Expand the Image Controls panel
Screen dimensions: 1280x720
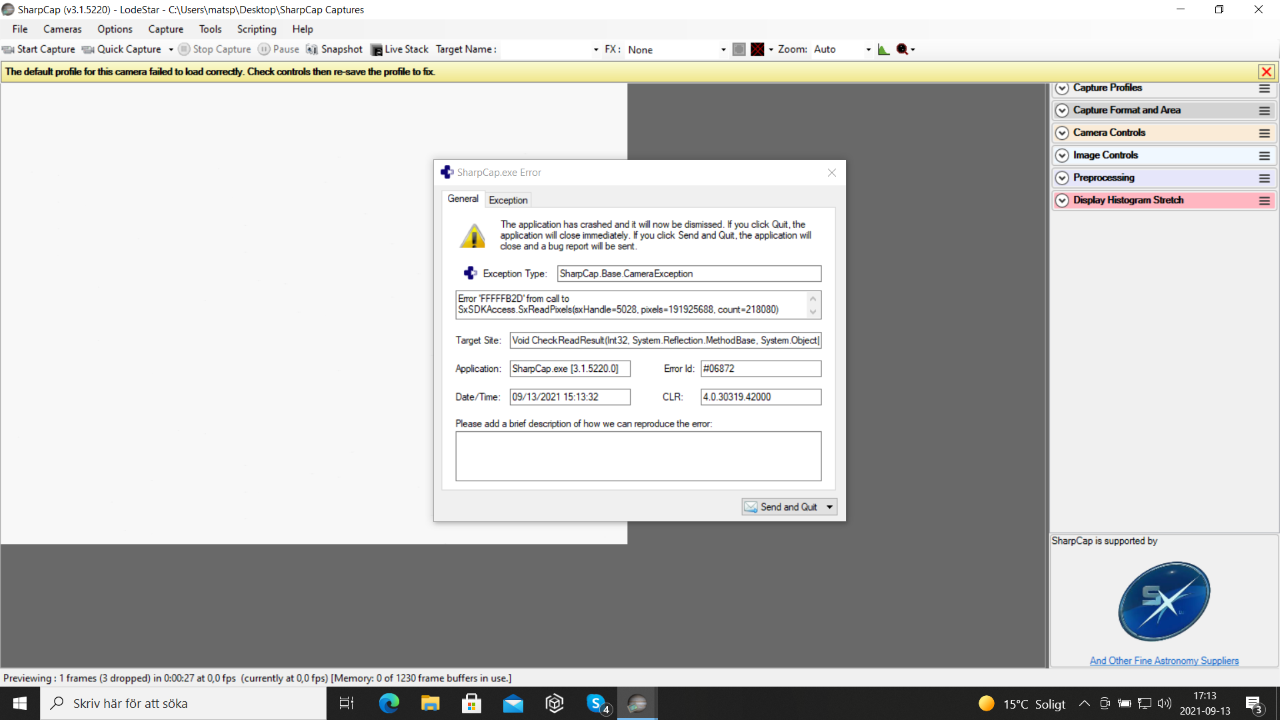(x=1062, y=155)
